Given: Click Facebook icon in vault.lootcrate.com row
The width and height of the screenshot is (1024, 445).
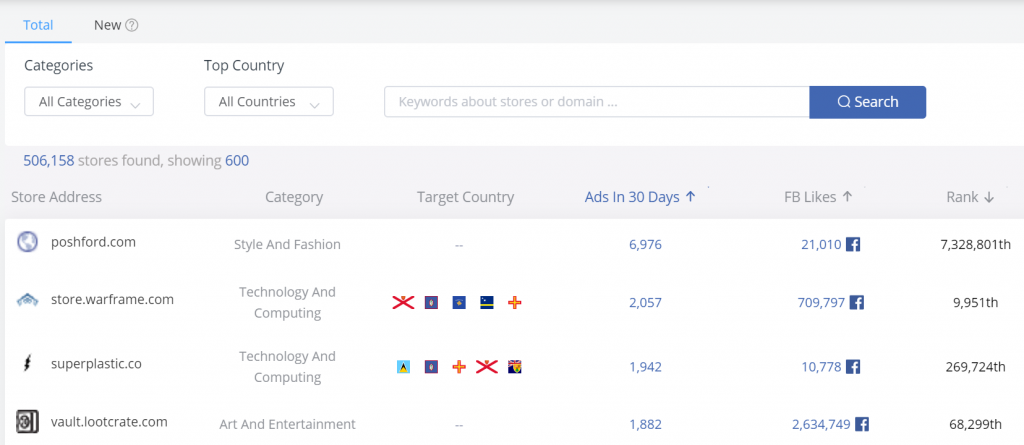Looking at the screenshot, I should [862, 424].
